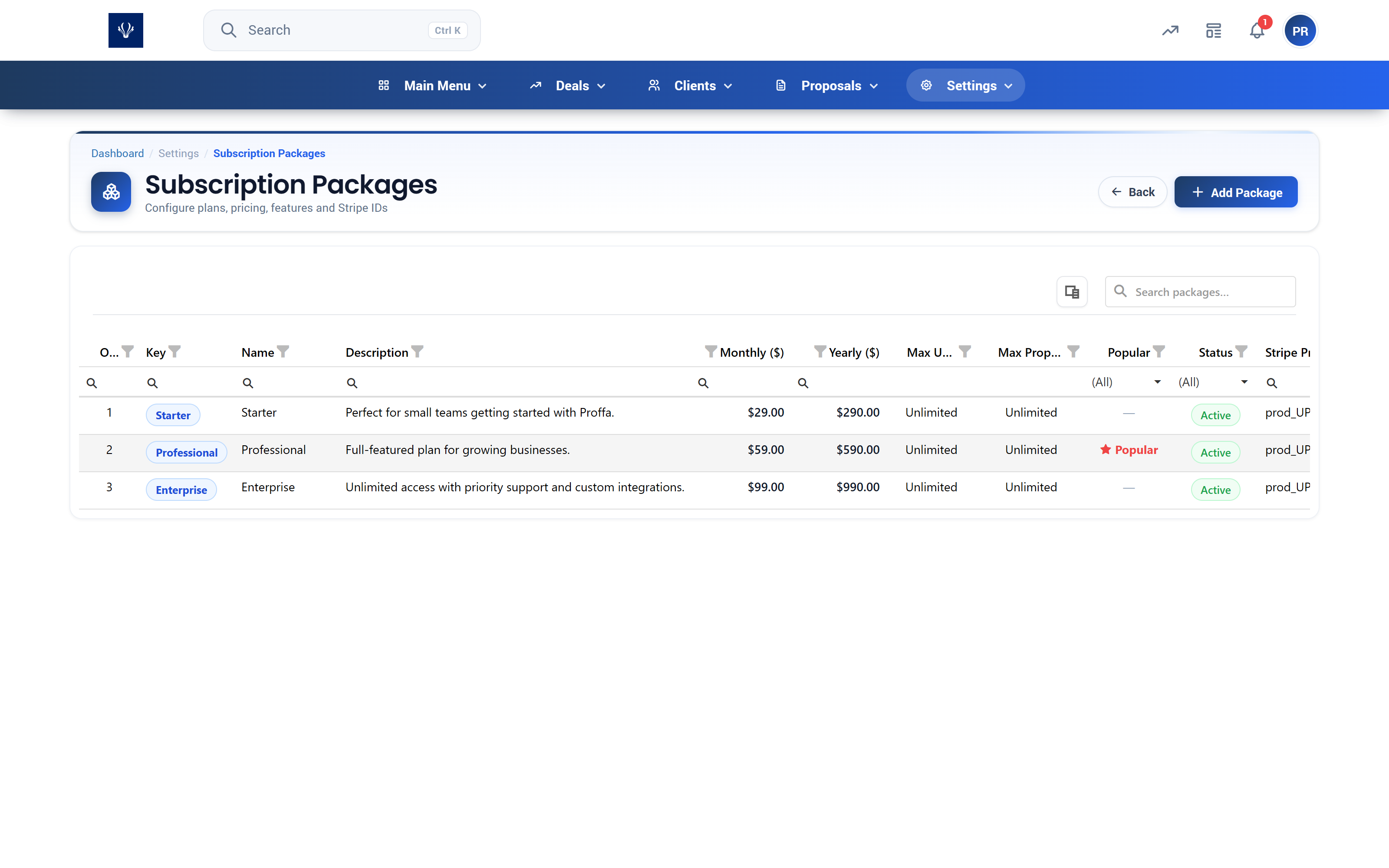Filter the Max Users column header

click(965, 352)
